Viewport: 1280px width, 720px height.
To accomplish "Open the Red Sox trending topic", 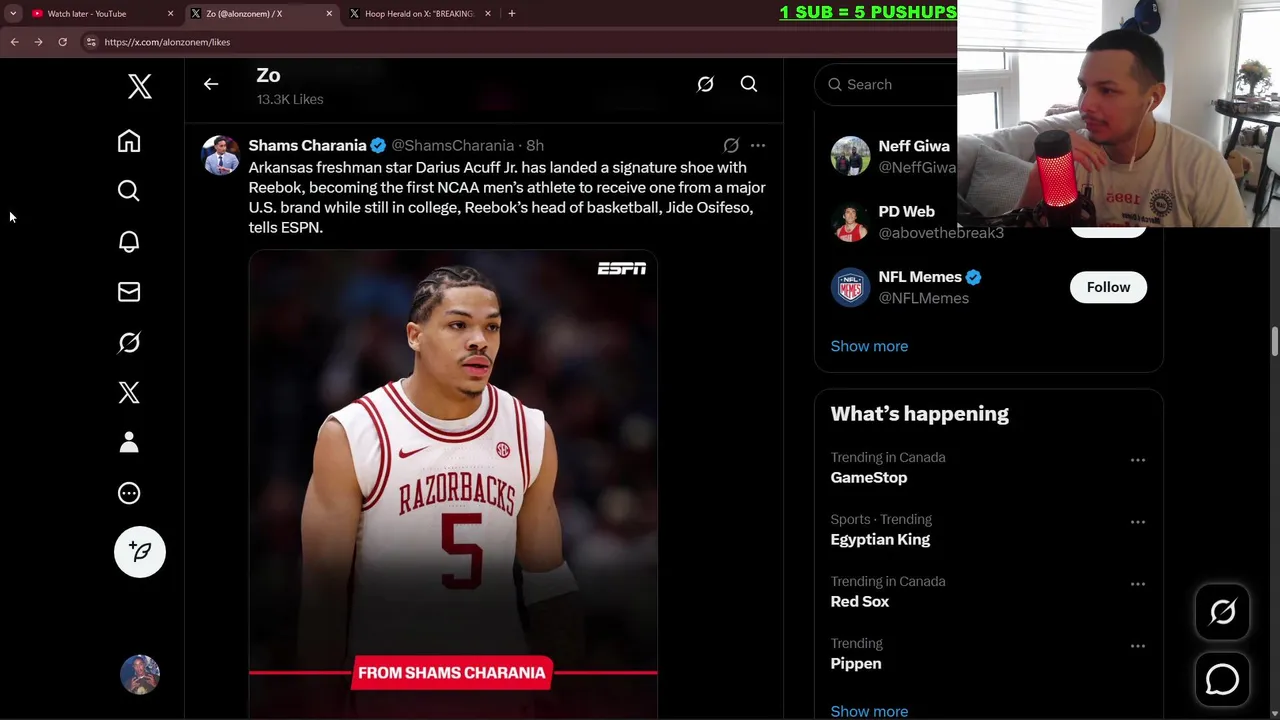I will pyautogui.click(x=860, y=602).
